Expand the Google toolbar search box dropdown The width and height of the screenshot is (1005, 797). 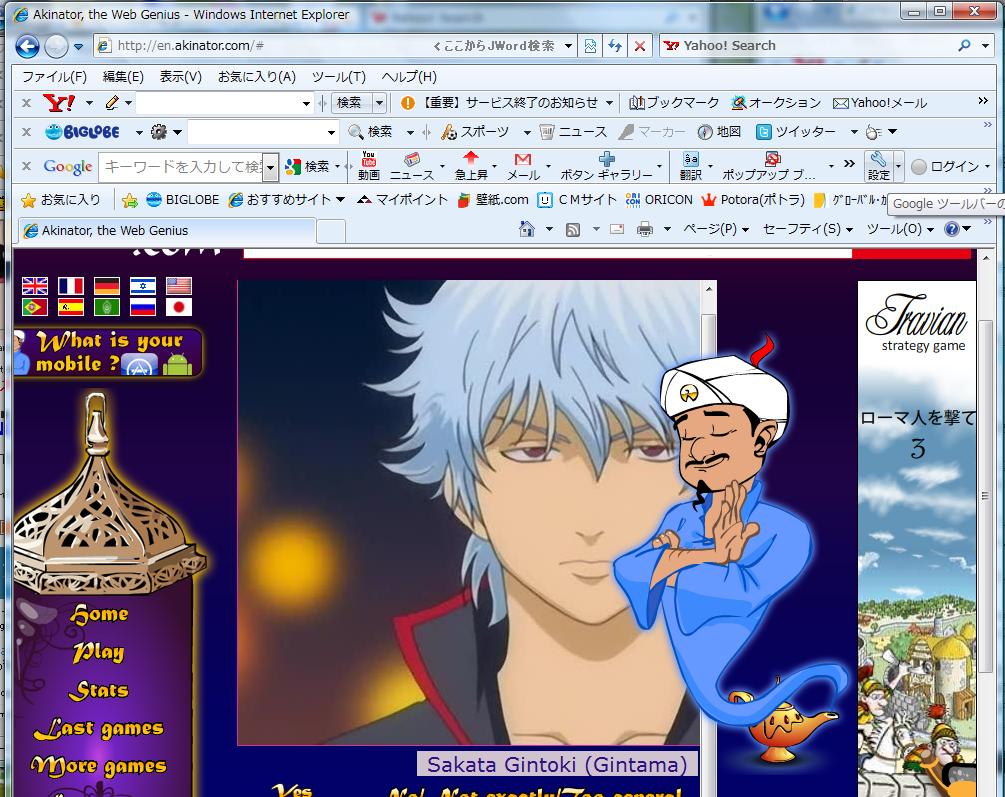271,167
